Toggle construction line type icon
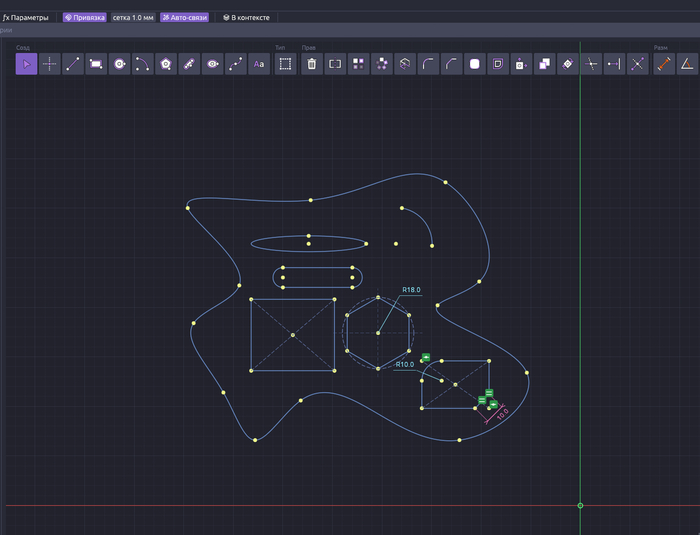Screen dimensions: 700x535 click(285, 64)
